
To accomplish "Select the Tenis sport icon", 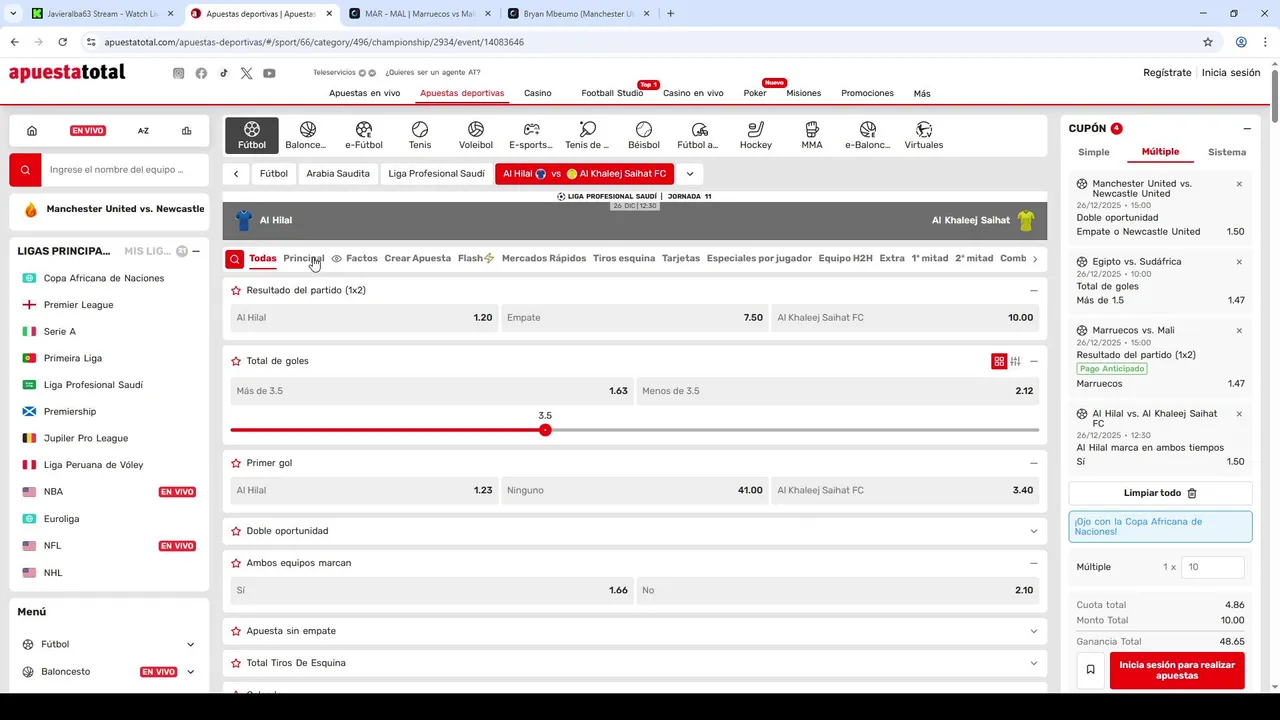I will tap(420, 136).
